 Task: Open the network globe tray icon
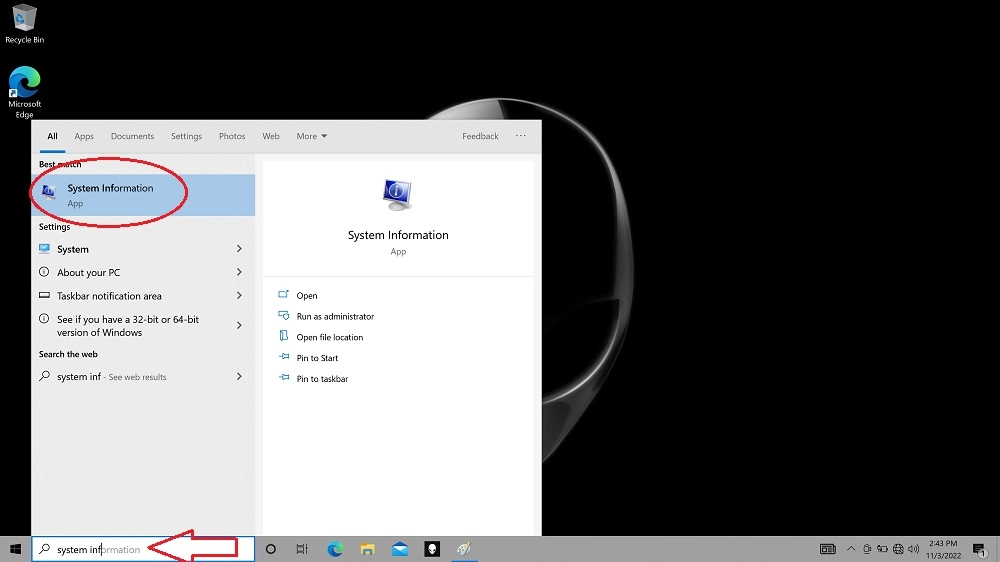coord(898,549)
